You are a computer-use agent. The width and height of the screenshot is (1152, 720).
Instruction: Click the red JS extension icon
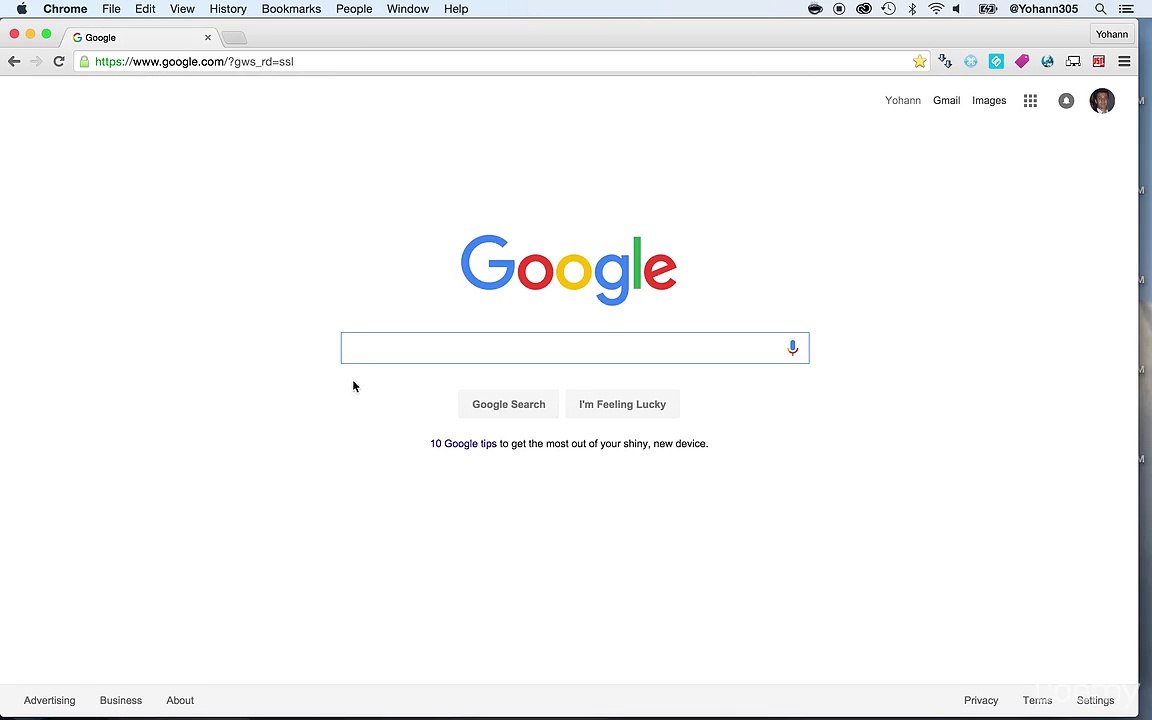coord(1099,62)
